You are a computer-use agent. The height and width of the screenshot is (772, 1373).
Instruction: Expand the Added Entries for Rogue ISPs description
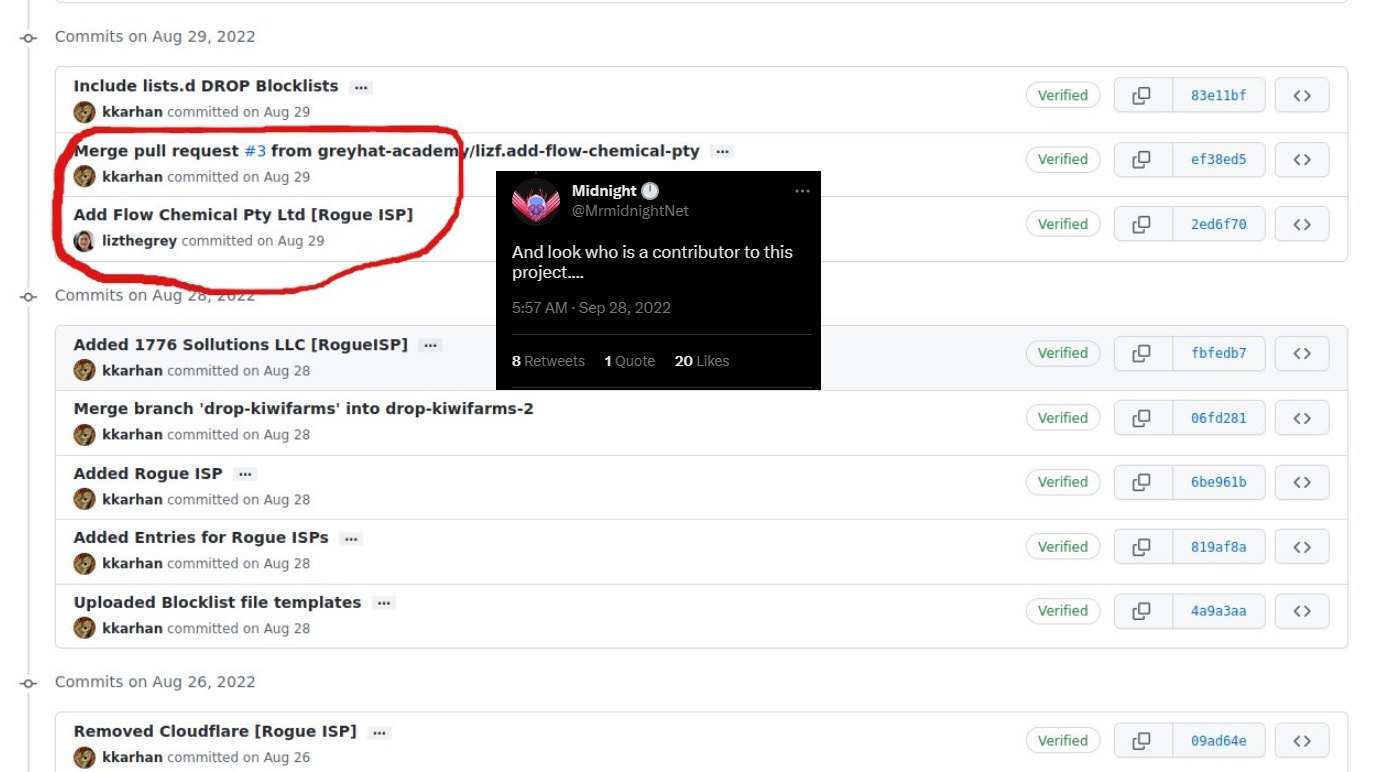click(351, 538)
